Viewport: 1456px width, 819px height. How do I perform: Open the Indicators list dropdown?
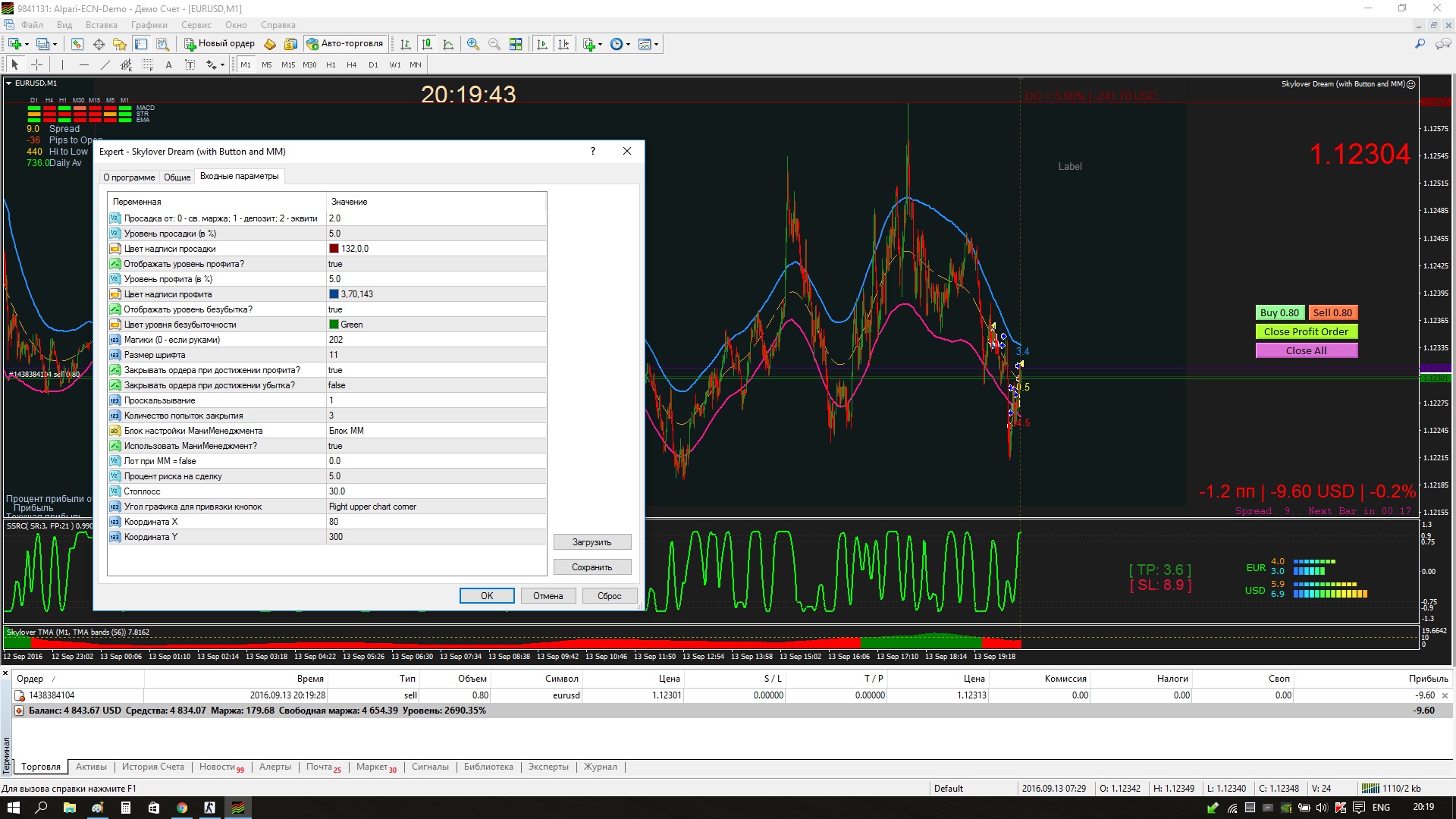pyautogui.click(x=591, y=44)
